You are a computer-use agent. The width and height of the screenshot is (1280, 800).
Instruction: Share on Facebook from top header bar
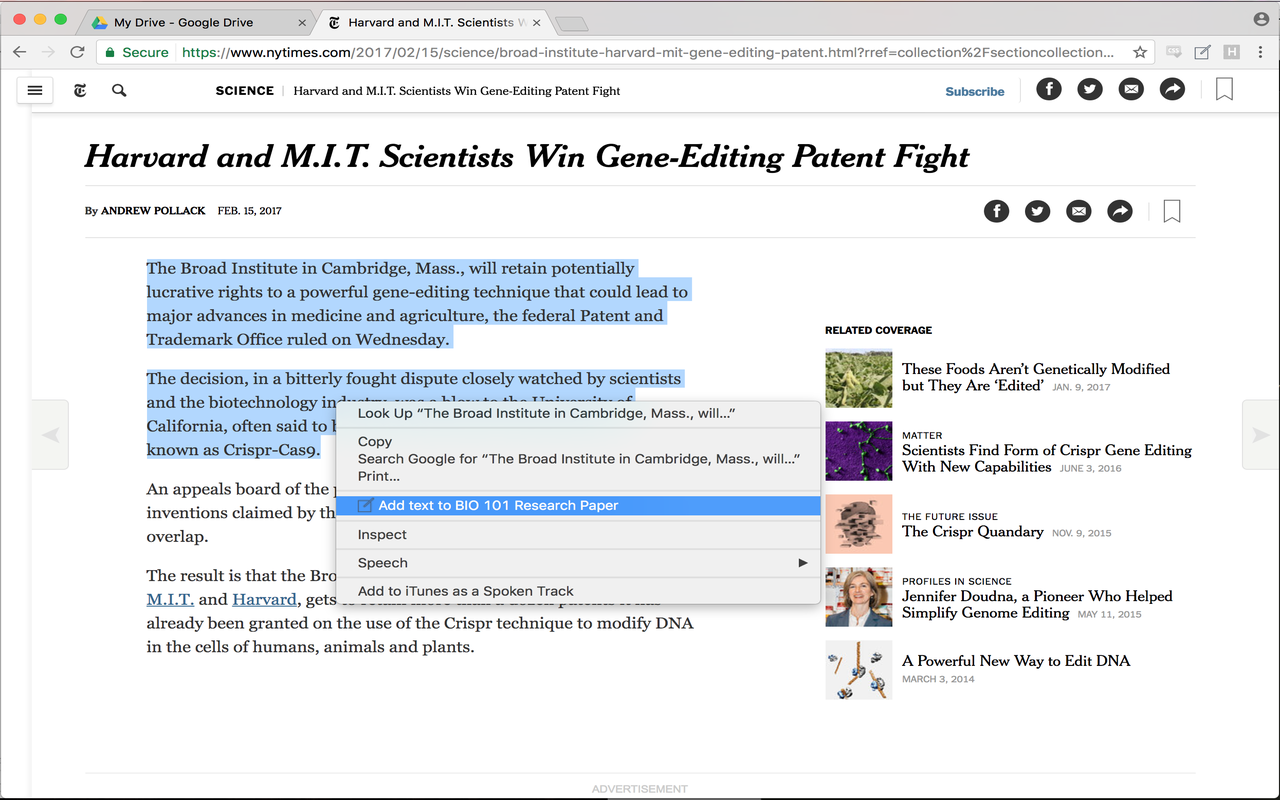[x=1048, y=89]
